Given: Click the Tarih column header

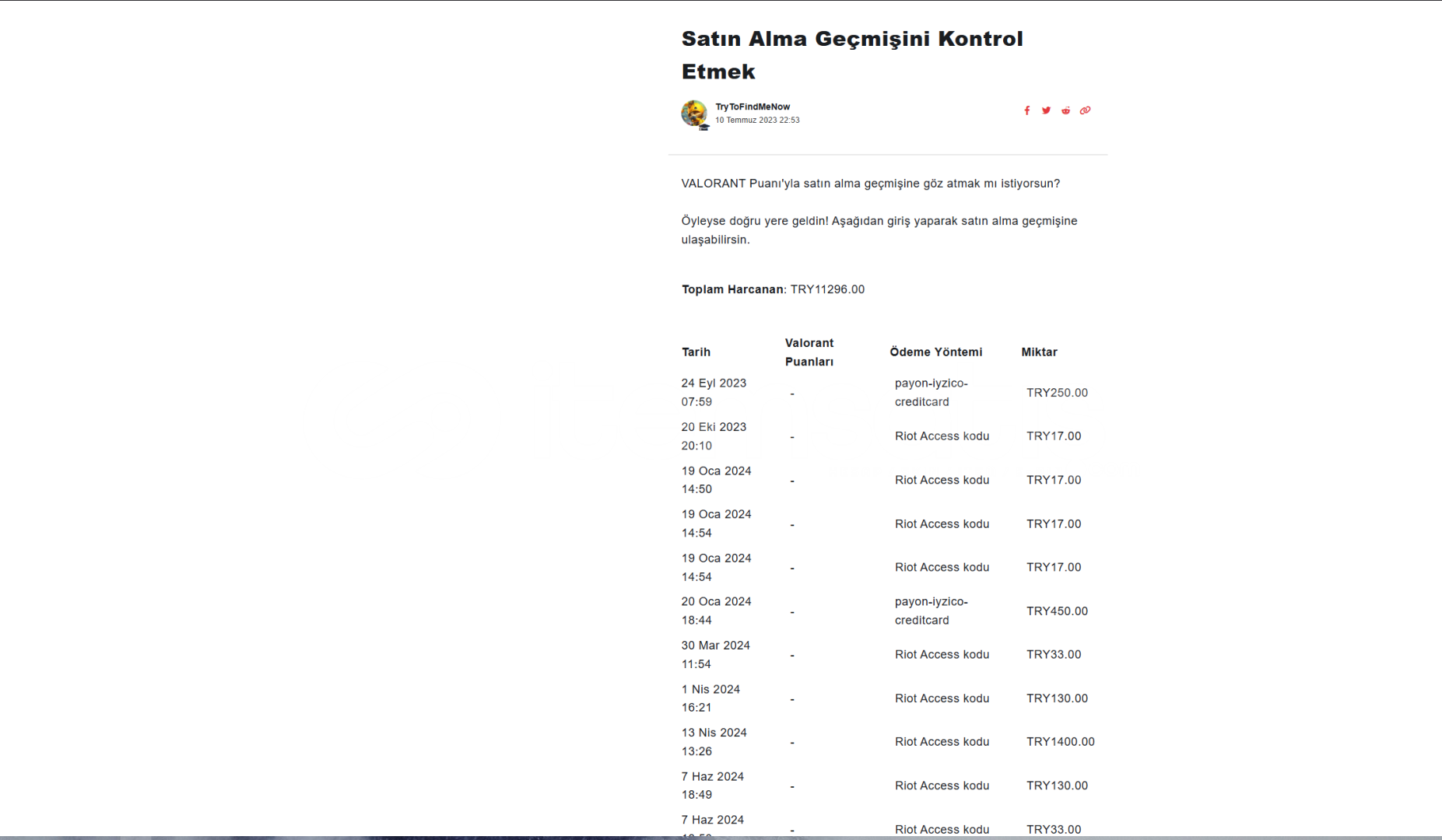Looking at the screenshot, I should tap(696, 352).
